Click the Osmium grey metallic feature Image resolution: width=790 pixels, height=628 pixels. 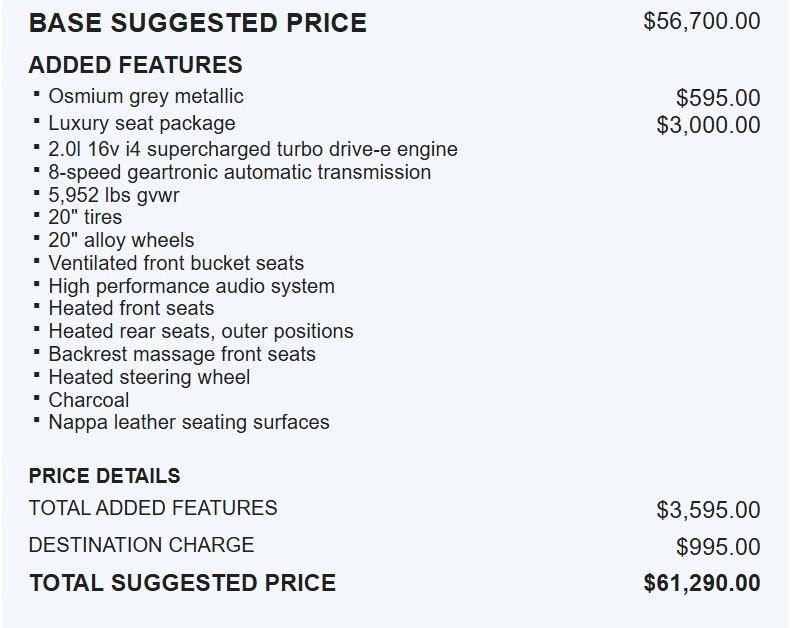click(146, 97)
